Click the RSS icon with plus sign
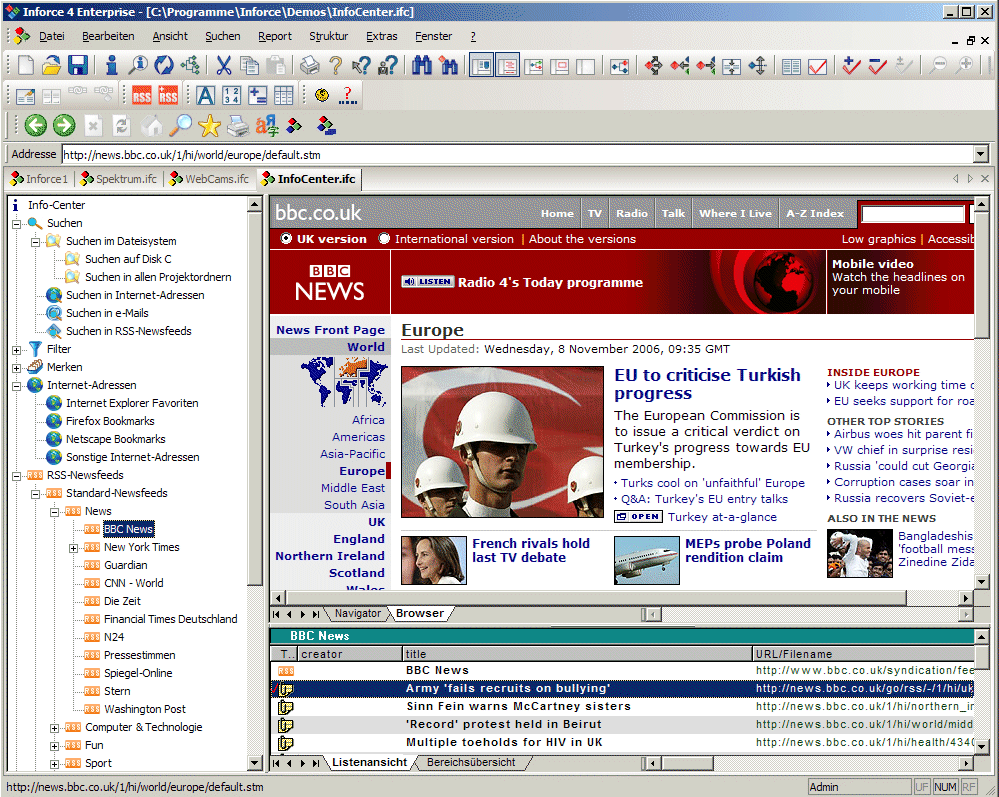 coord(168,96)
